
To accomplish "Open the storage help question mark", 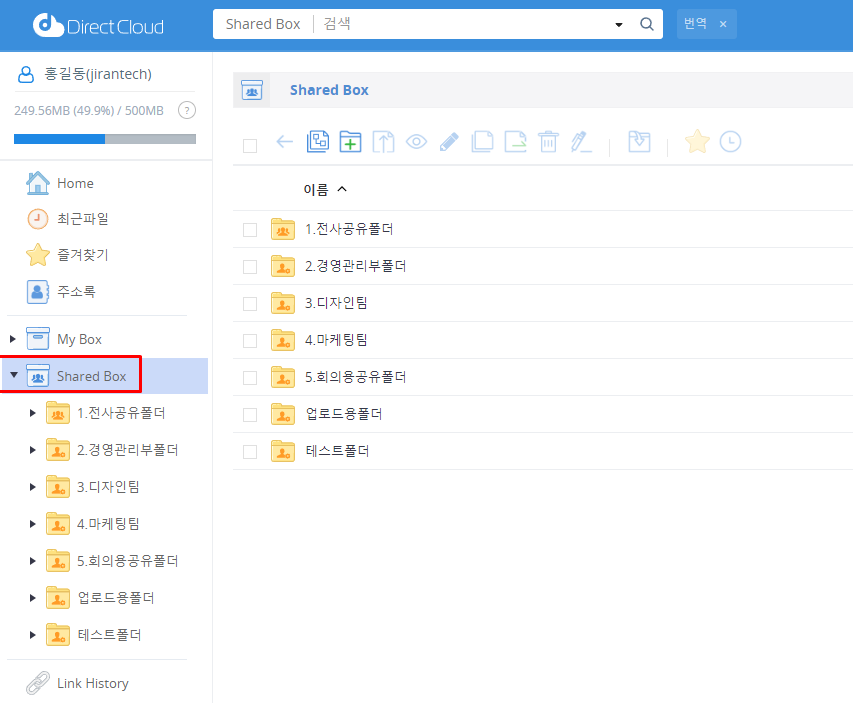I will click(186, 110).
